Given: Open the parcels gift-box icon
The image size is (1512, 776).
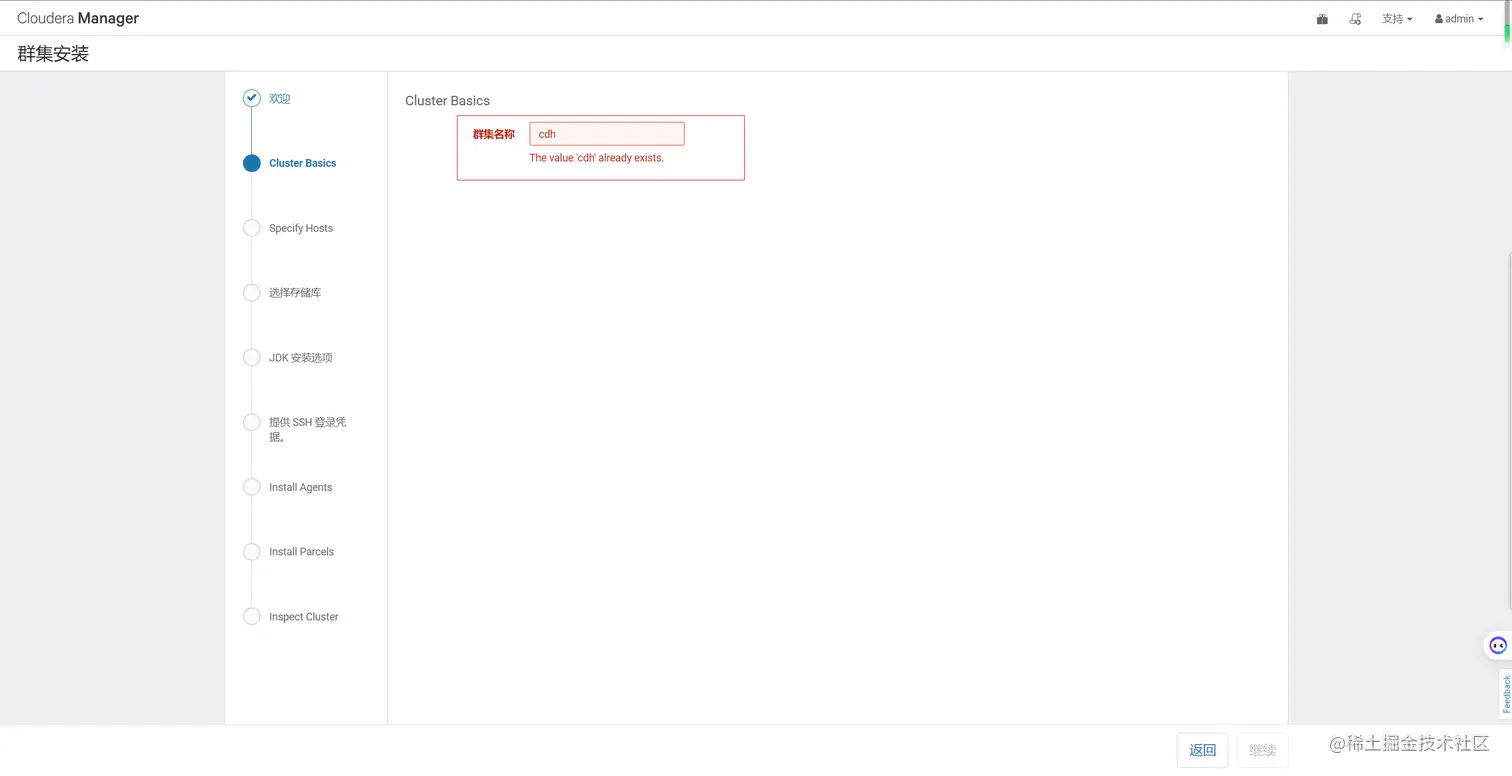Looking at the screenshot, I should pyautogui.click(x=1322, y=19).
